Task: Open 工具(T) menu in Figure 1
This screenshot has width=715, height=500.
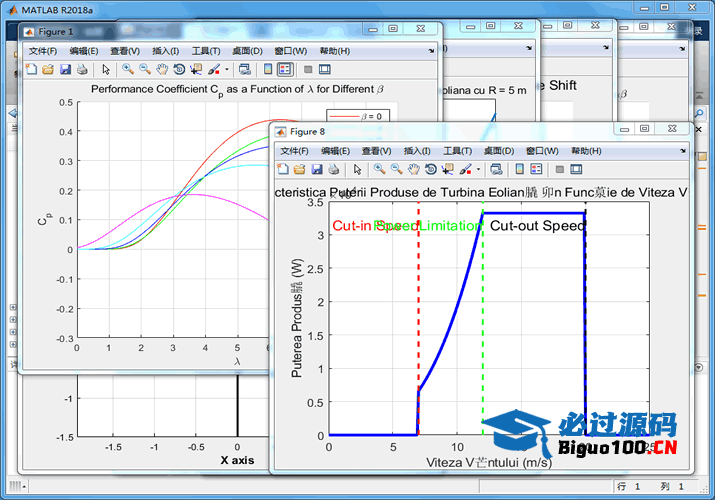Action: [206, 51]
